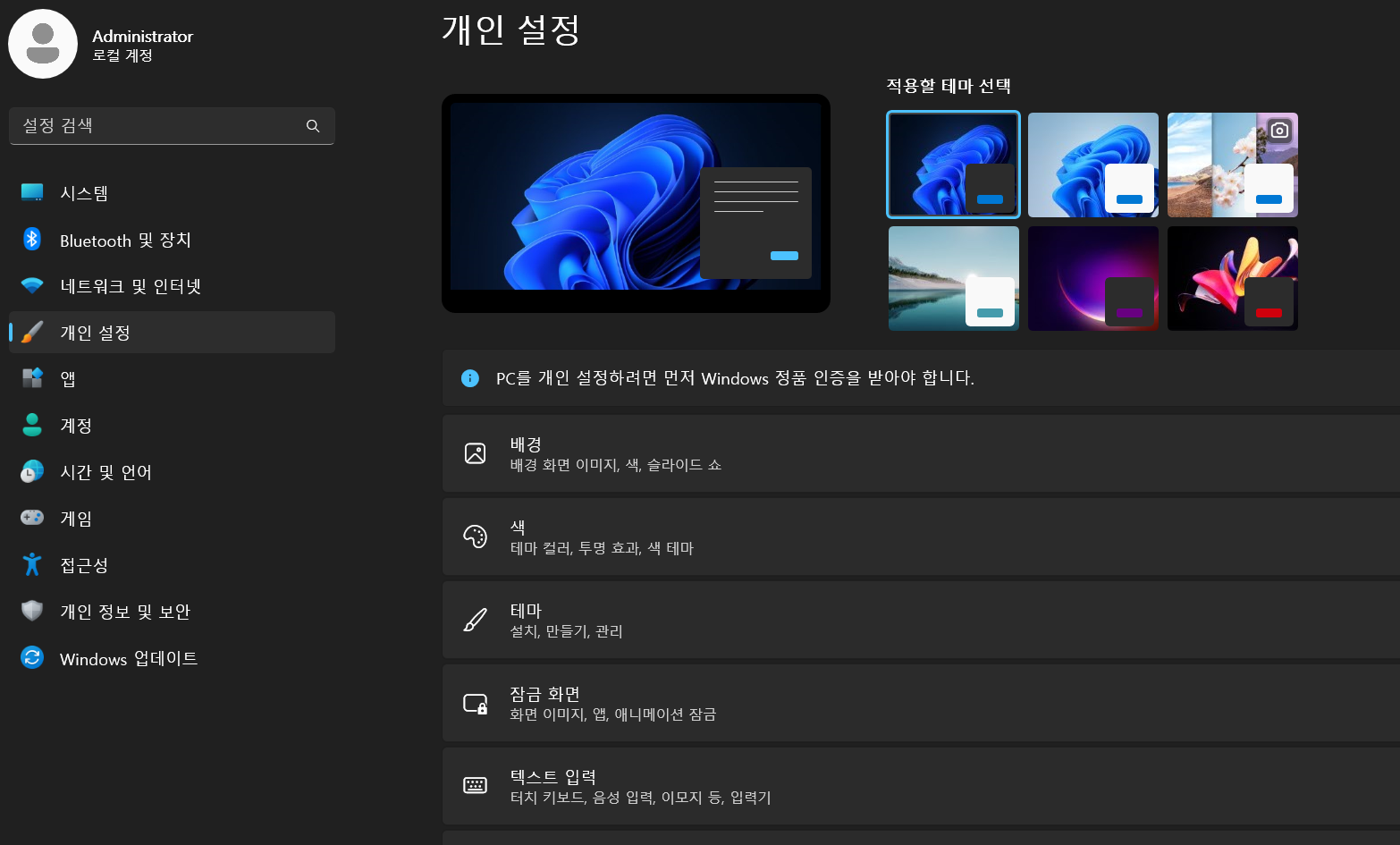Image resolution: width=1400 pixels, height=845 pixels.
Task: Select the colorful flower dark theme
Action: click(1232, 278)
